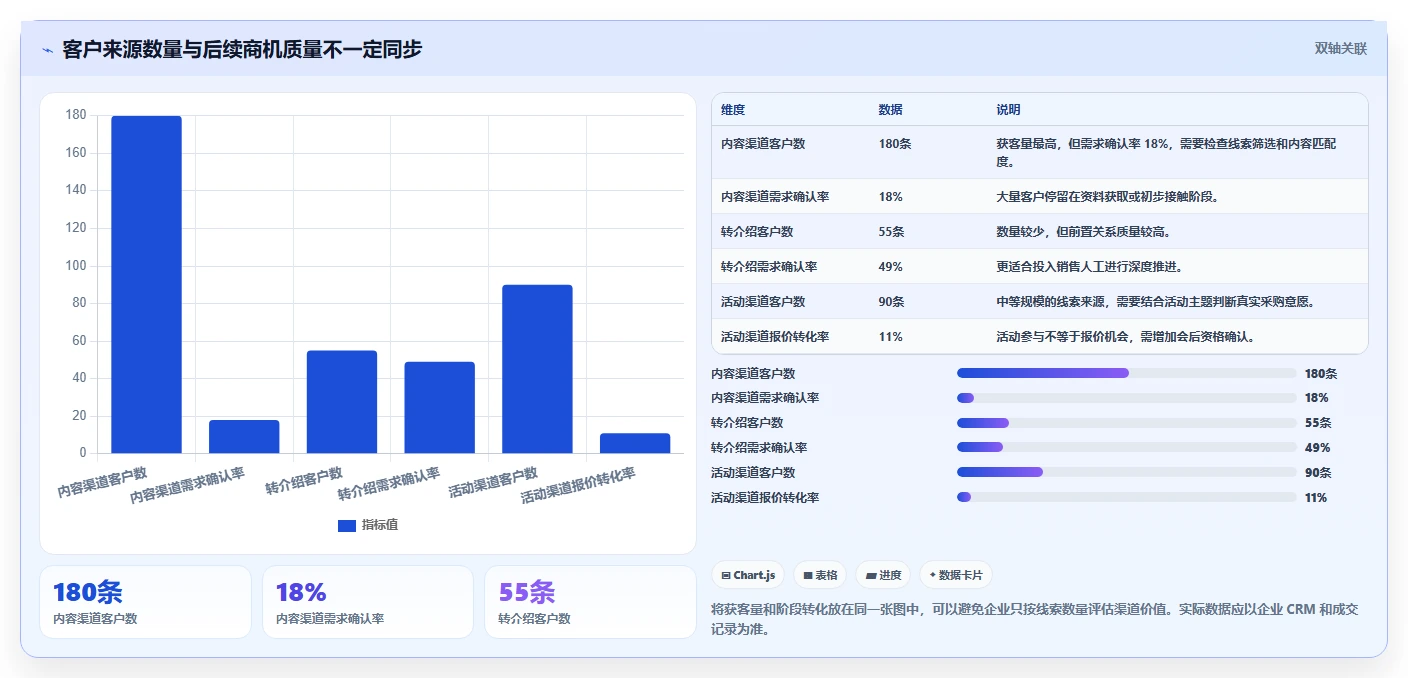Click the 活动渠道客户数 bar in chart
The width and height of the screenshot is (1408, 678).
pyautogui.click(x=537, y=369)
